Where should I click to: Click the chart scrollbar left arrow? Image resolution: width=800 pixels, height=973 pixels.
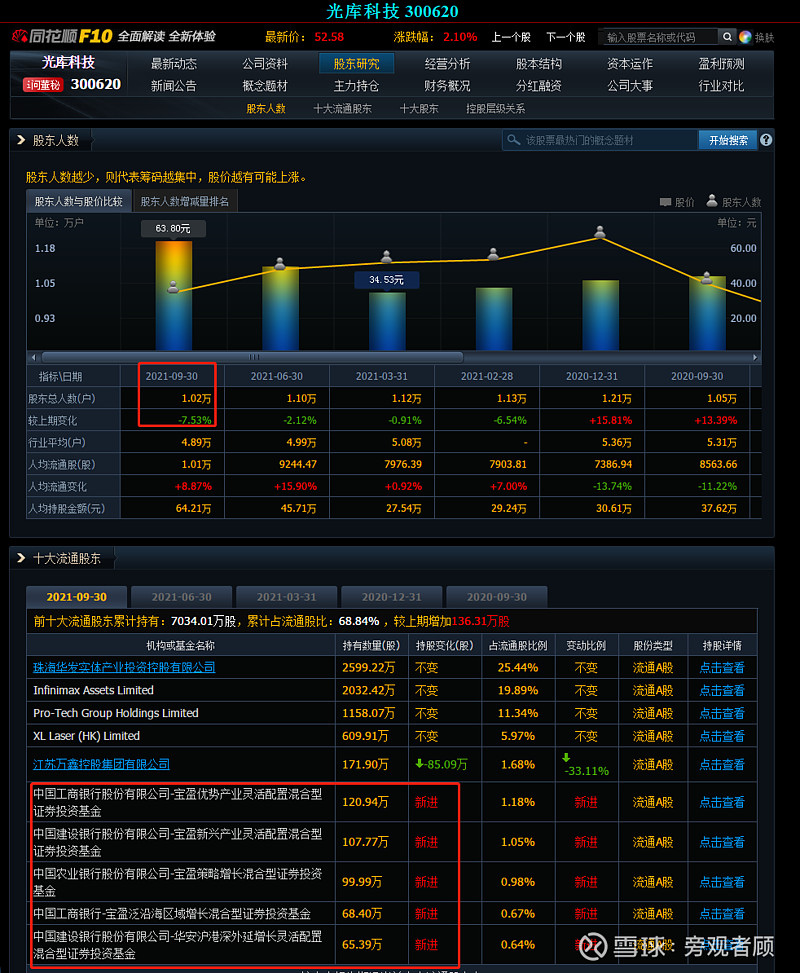click(34, 357)
